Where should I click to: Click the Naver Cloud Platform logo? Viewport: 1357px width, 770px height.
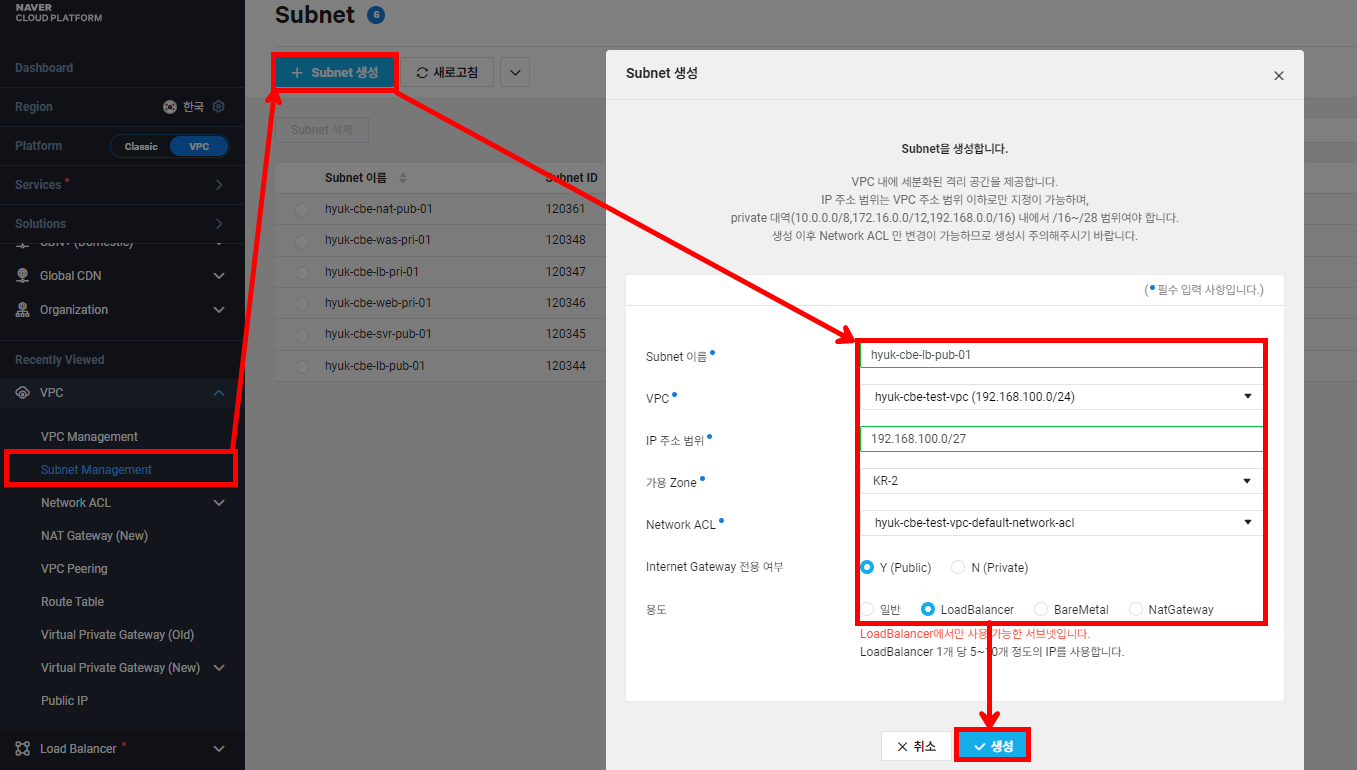(x=59, y=12)
